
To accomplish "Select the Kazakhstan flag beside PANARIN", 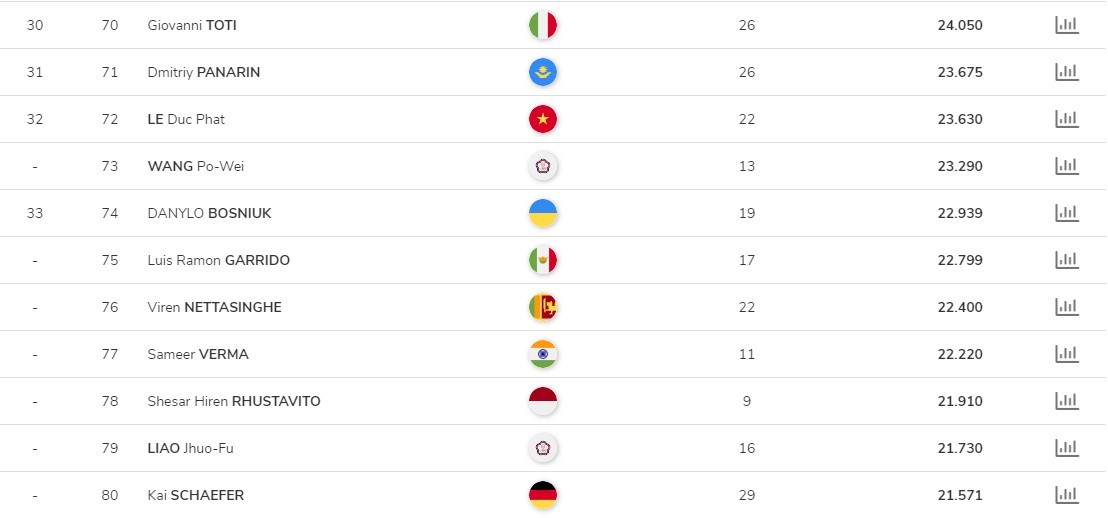I will tap(543, 72).
